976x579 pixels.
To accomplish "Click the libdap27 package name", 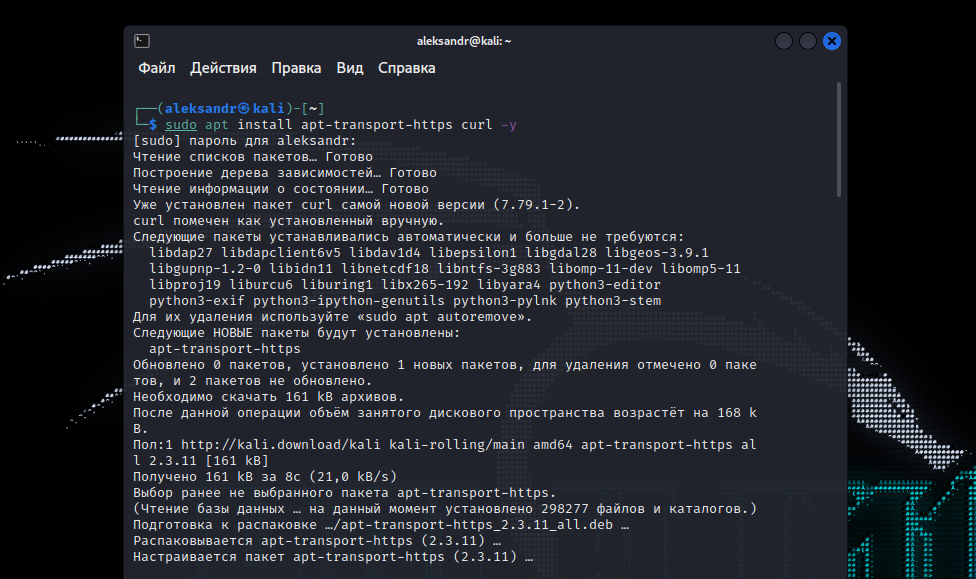I will coord(181,253).
